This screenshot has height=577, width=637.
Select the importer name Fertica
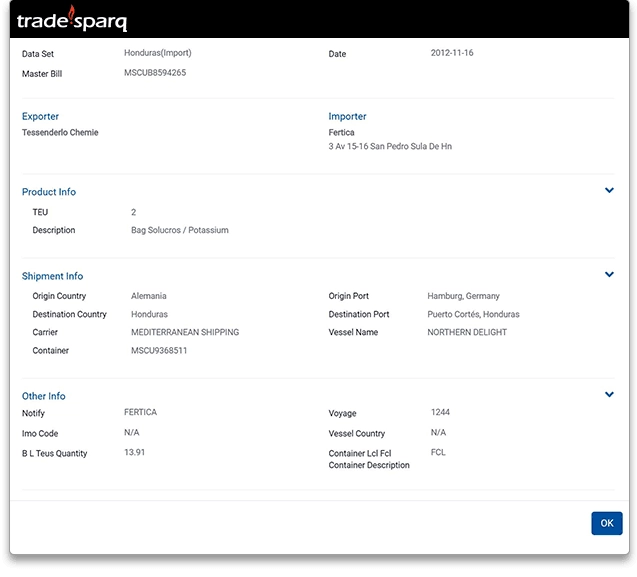(x=341, y=132)
